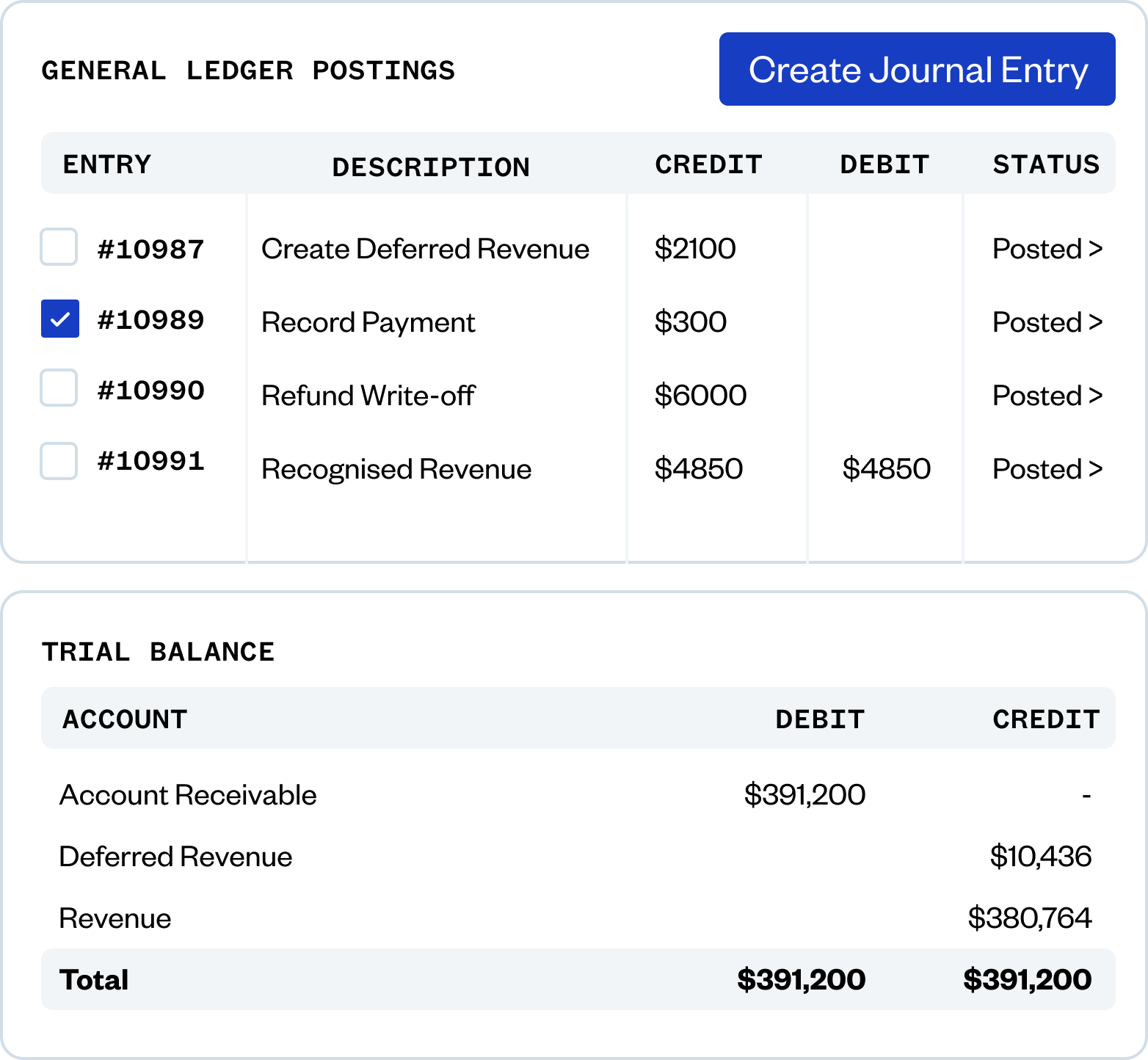Sort by the postings CREDIT column header
Screen dimensions: 1148x1060
click(x=708, y=164)
